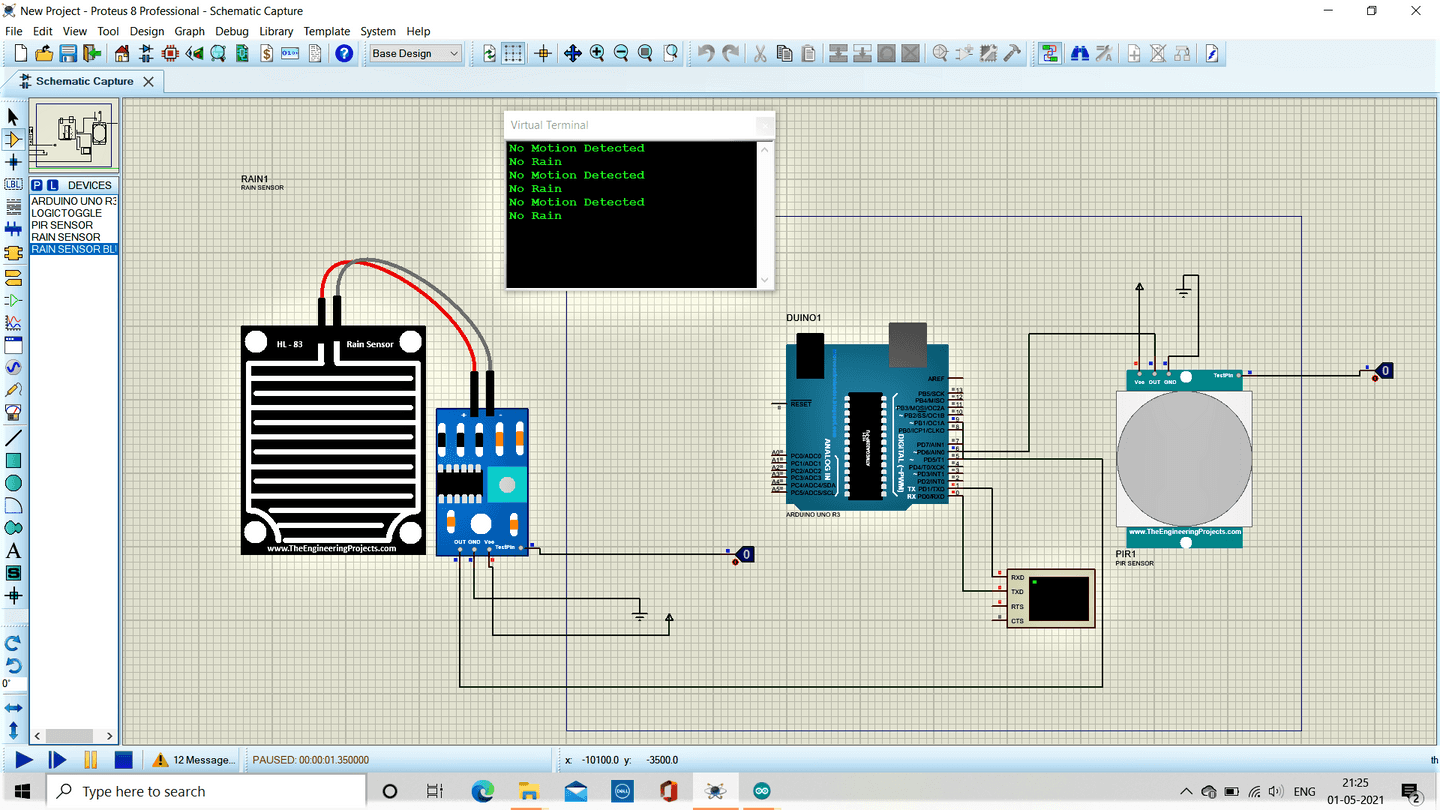Open Microsoft Edge from the taskbar
The image size is (1440, 810).
point(483,791)
